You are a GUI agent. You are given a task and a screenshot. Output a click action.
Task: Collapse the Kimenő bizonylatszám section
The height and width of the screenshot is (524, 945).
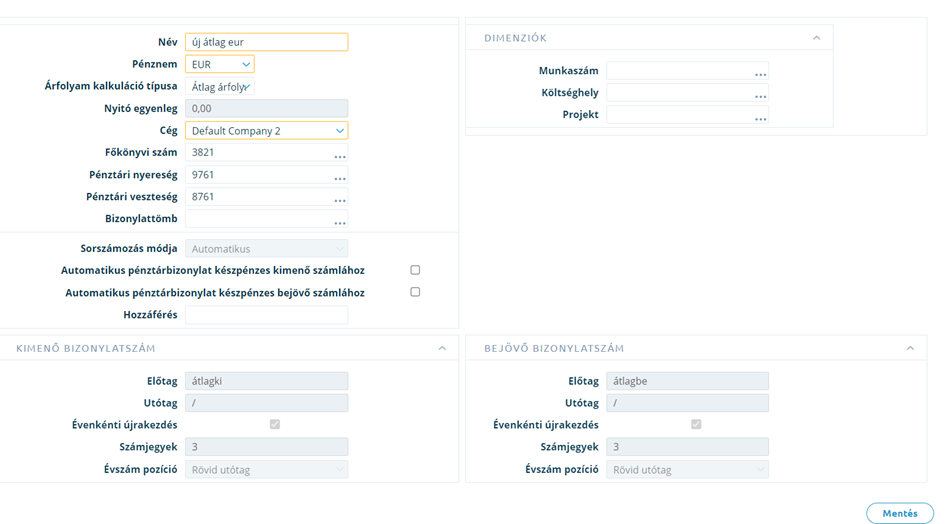point(442,349)
